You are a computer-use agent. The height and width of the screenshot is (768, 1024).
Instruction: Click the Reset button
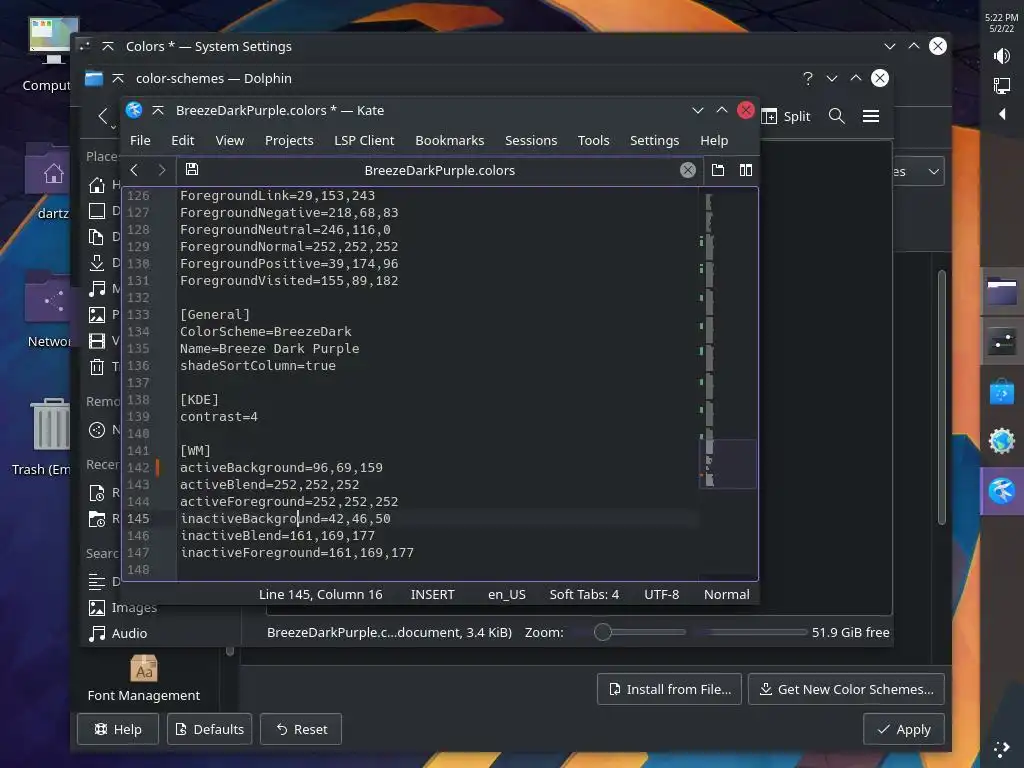coord(301,729)
